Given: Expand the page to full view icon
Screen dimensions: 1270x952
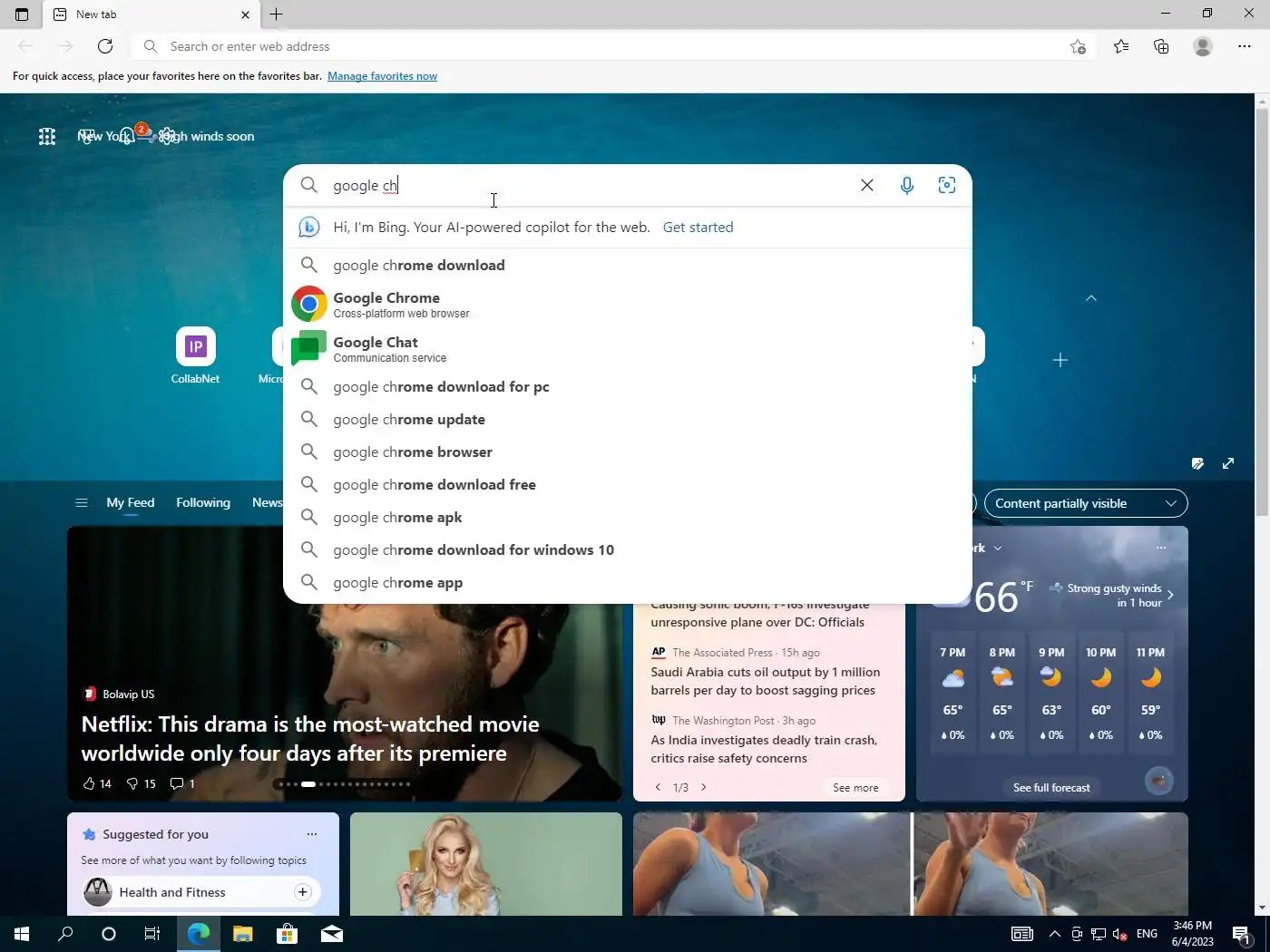Looking at the screenshot, I should [x=1228, y=463].
